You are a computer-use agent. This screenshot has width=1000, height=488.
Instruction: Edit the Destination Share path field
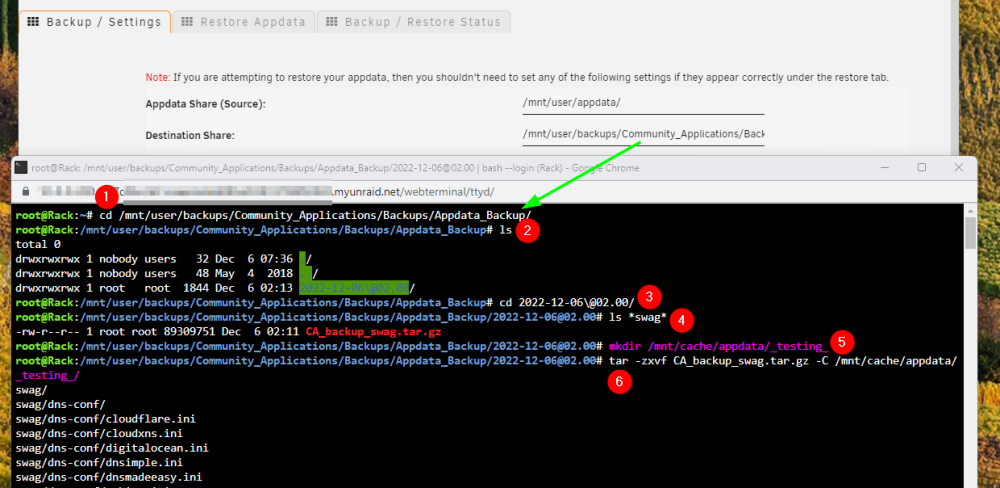pyautogui.click(x=643, y=135)
